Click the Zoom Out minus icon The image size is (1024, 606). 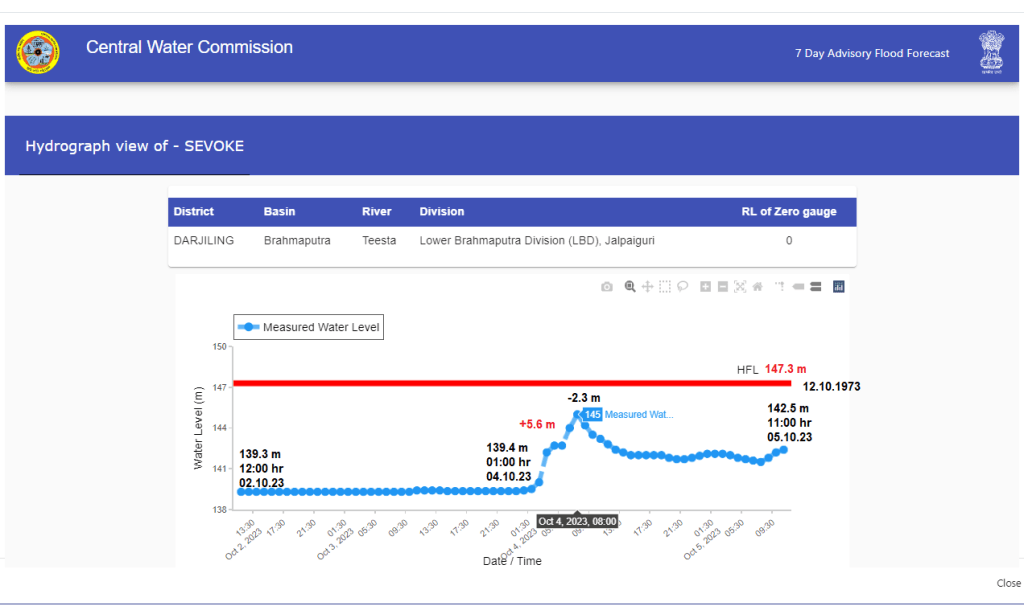[x=722, y=287]
